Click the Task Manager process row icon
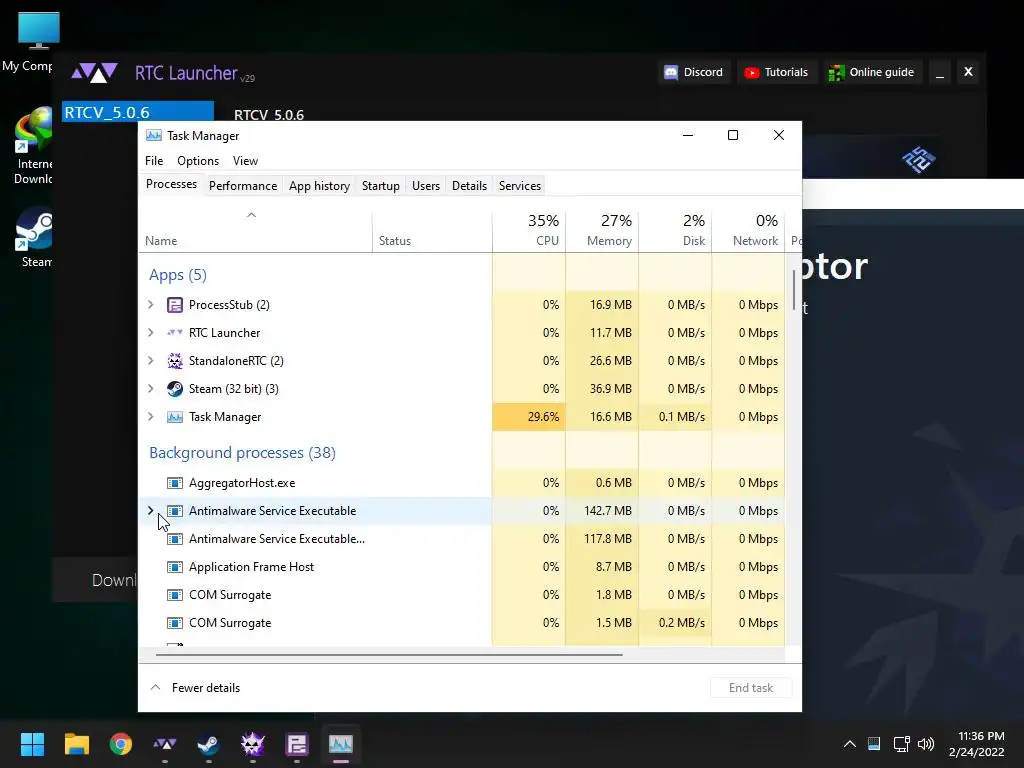The width and height of the screenshot is (1024, 768). pyautogui.click(x=174, y=417)
